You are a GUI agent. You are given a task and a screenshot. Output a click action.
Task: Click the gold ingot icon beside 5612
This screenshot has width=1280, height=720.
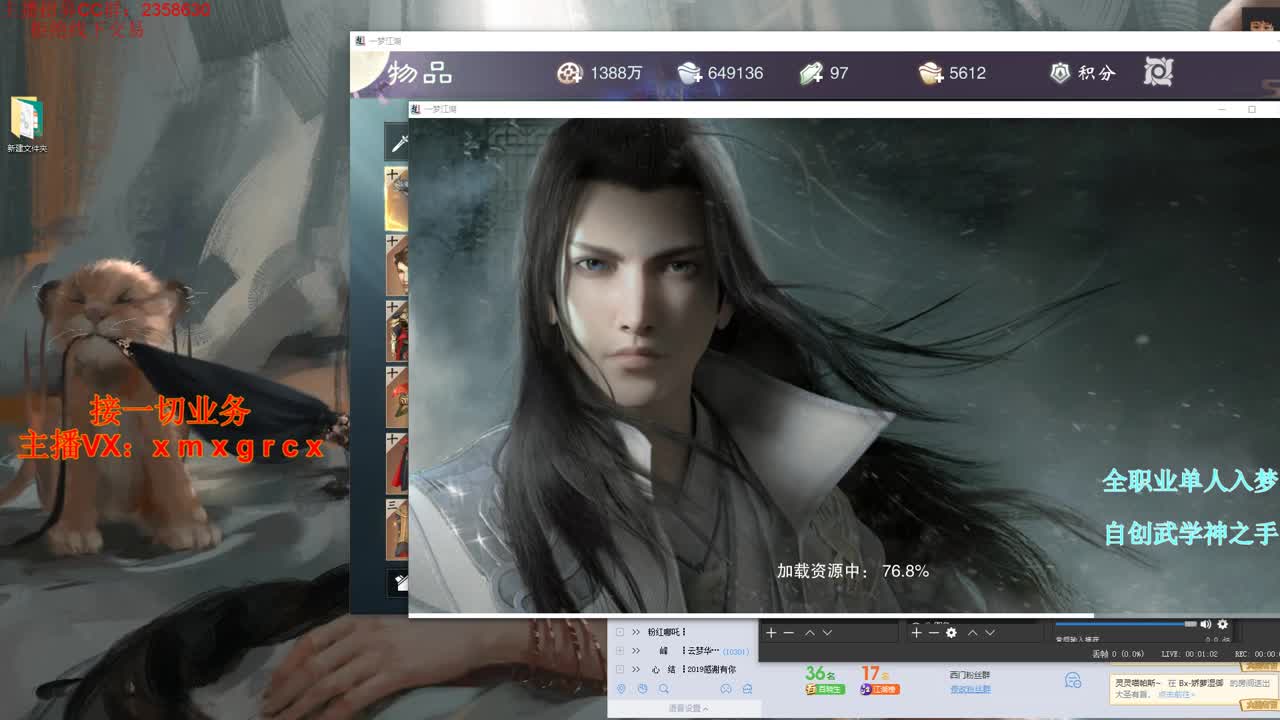coord(931,73)
